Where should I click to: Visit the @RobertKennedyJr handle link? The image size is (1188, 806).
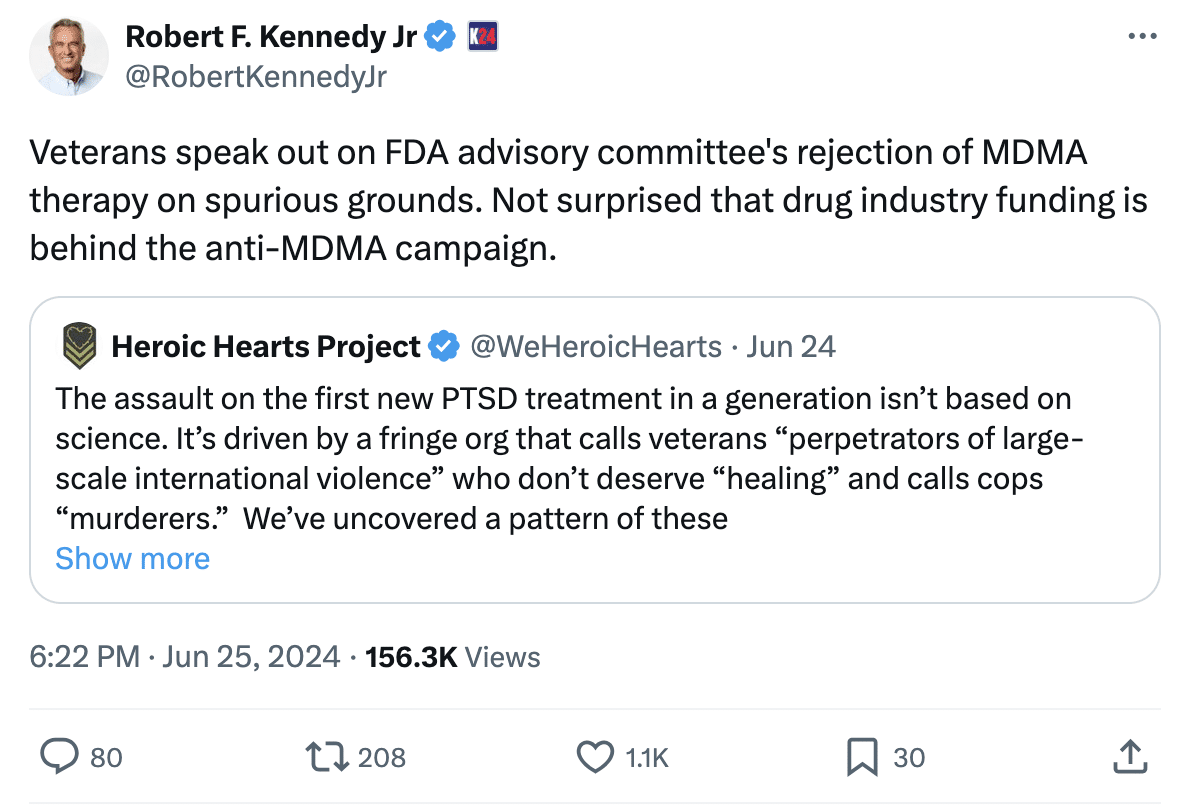(x=255, y=76)
